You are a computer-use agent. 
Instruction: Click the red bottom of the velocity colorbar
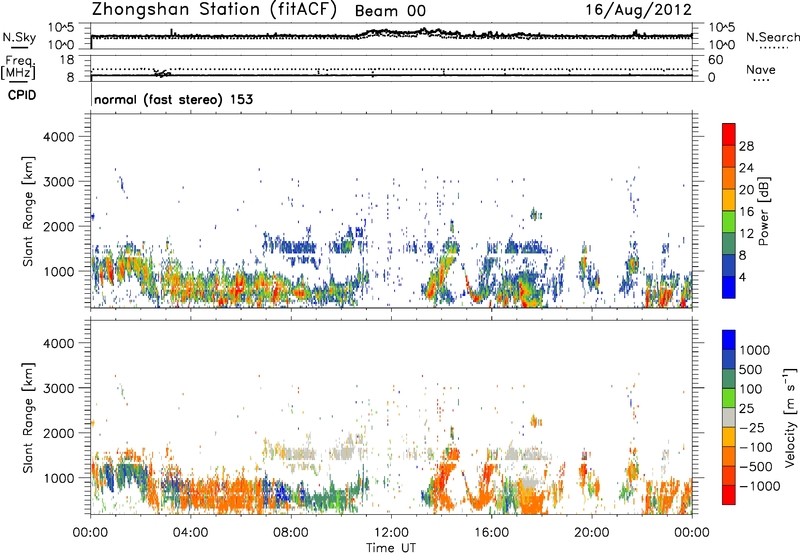pyautogui.click(x=729, y=495)
